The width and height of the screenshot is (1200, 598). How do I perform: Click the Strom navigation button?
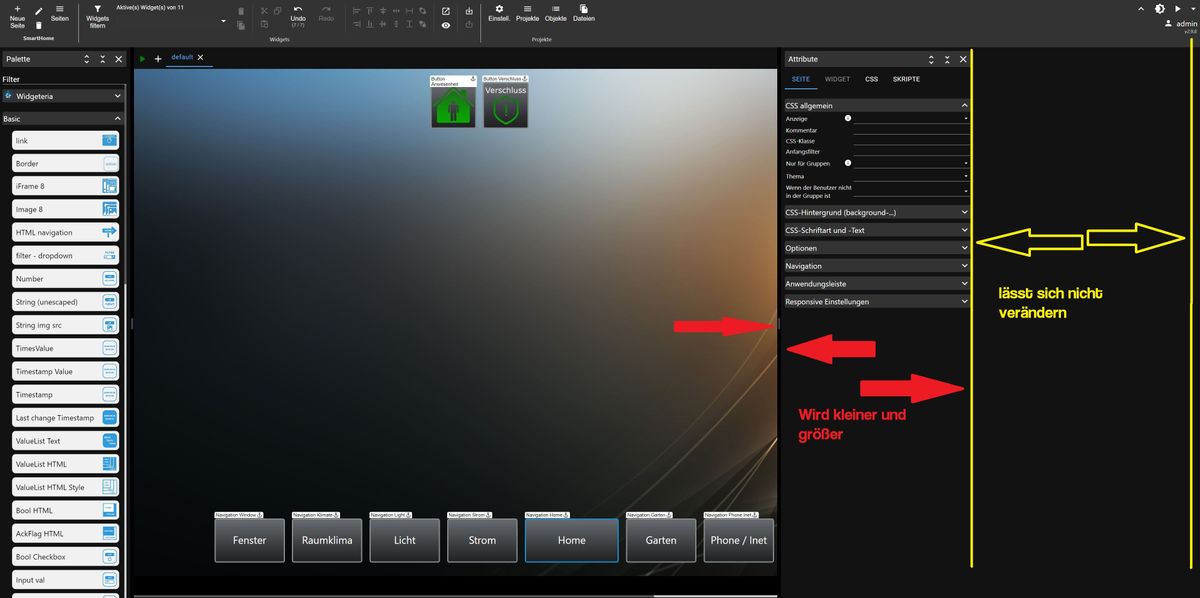click(x=481, y=540)
